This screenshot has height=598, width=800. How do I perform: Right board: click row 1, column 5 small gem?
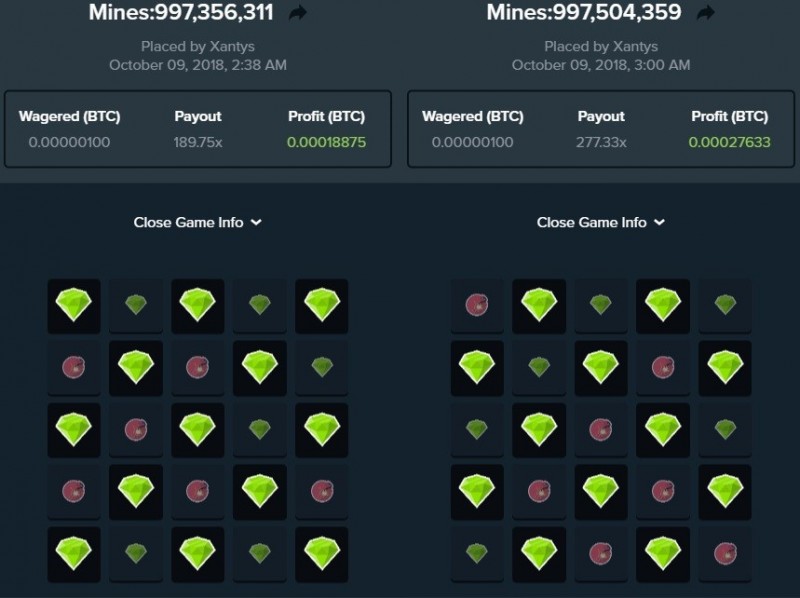[725, 306]
